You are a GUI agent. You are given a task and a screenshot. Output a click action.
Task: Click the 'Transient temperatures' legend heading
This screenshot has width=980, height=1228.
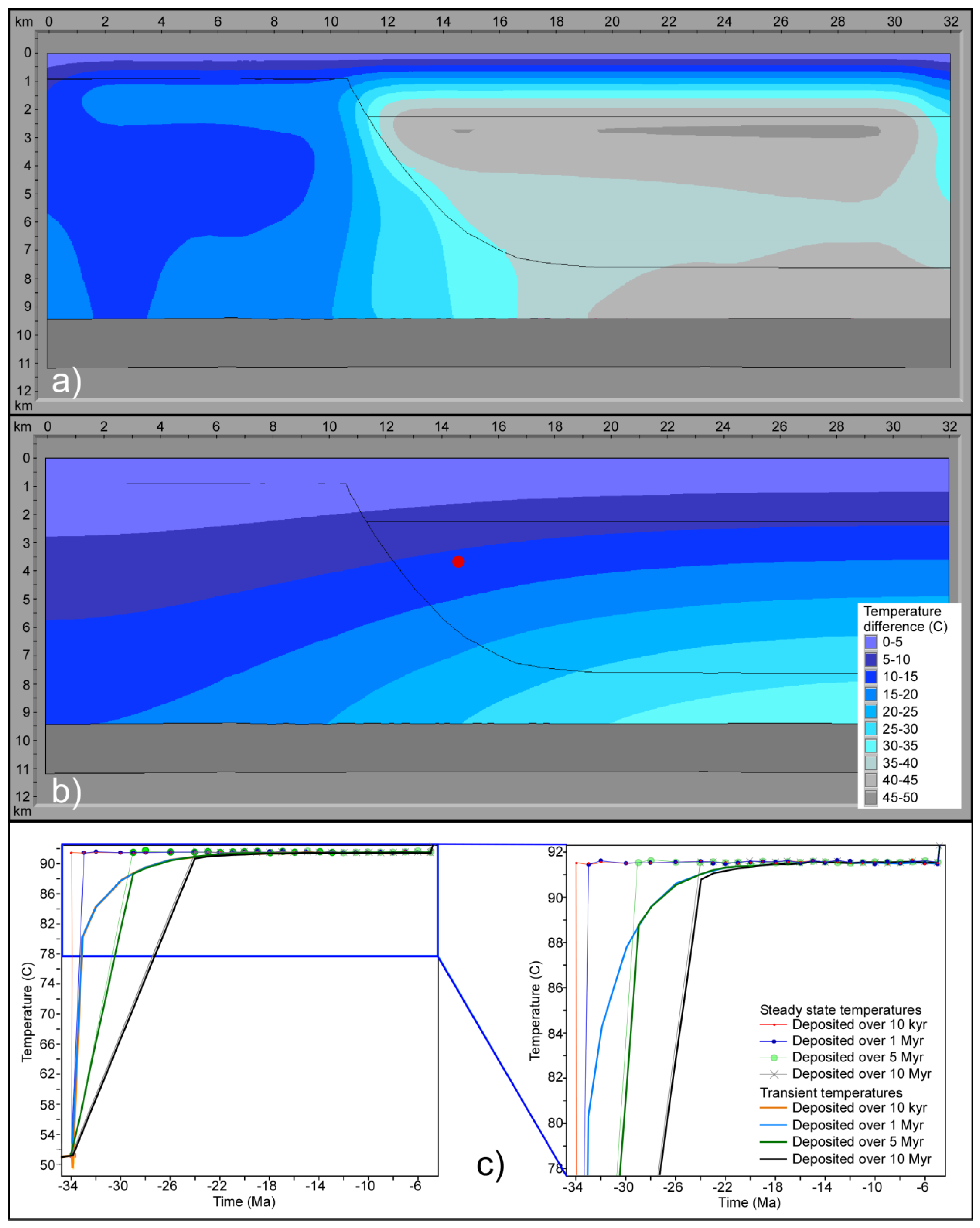pyautogui.click(x=831, y=1092)
